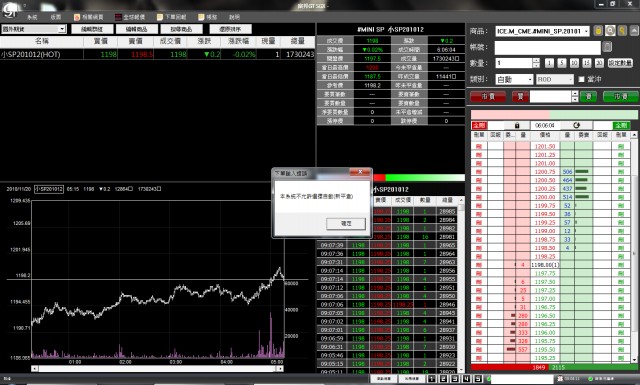Click the magnifier search icon beside product field
The height and width of the screenshot is (385, 640).
[x=610, y=31]
